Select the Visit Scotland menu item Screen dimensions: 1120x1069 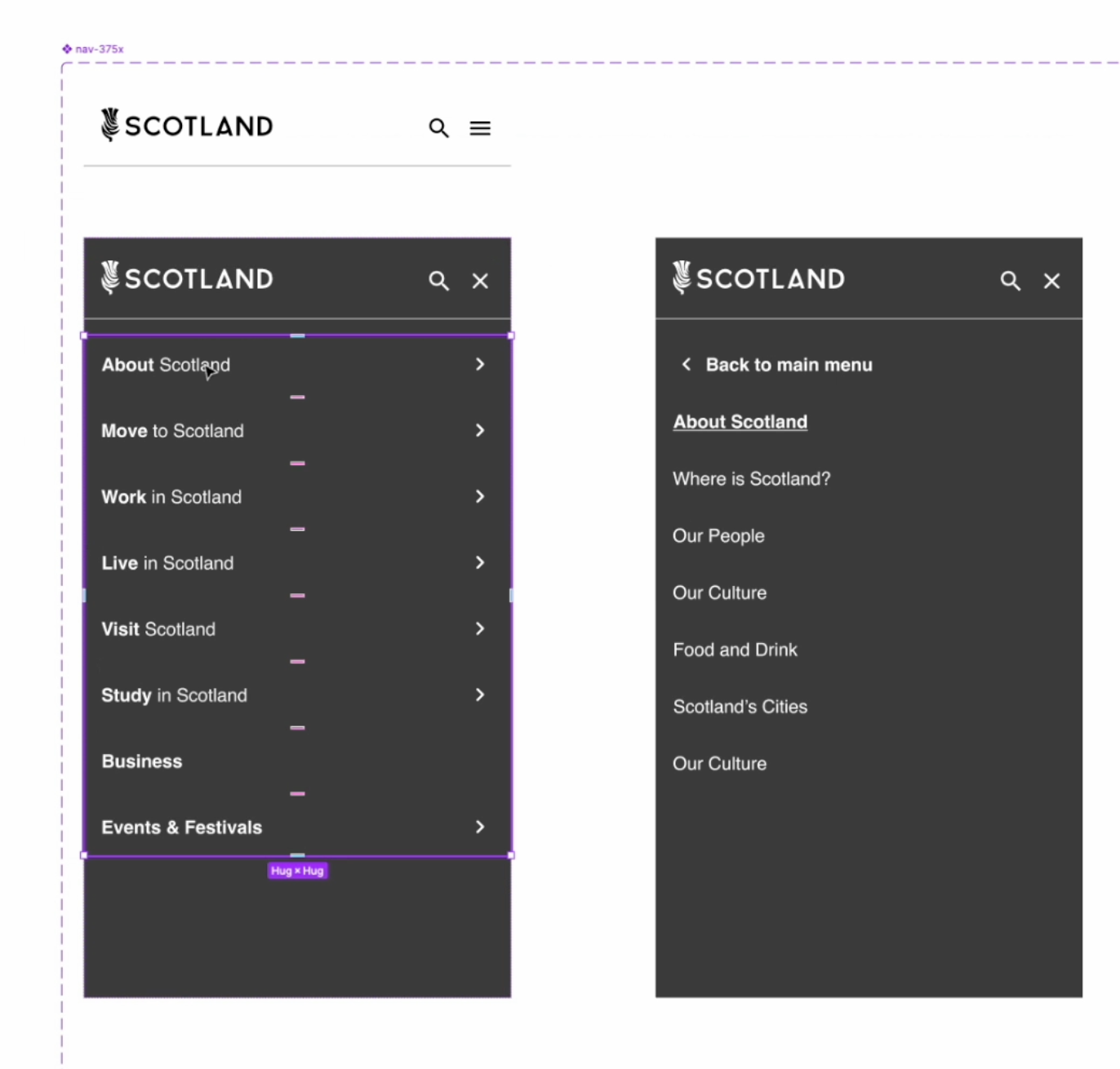point(158,629)
